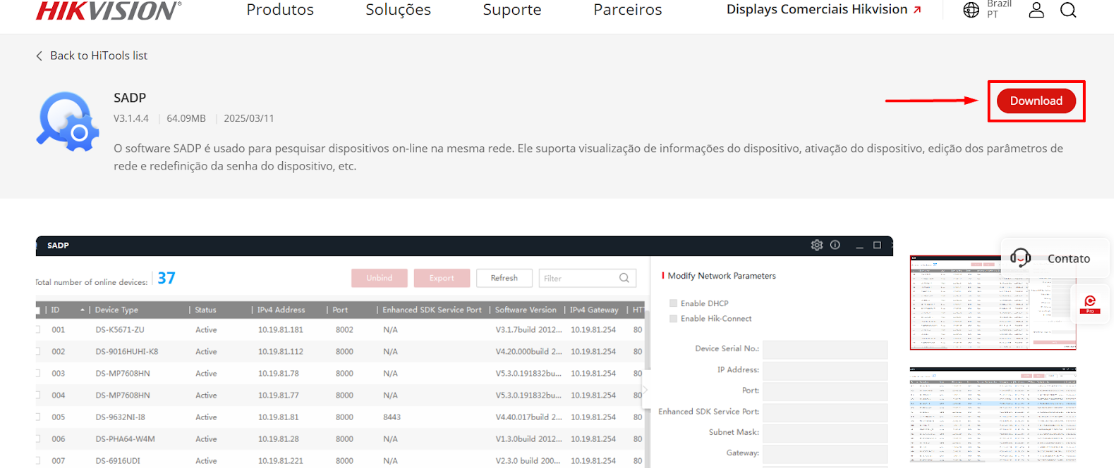
Task: Click the search magnifier icon
Action: coord(1068,10)
